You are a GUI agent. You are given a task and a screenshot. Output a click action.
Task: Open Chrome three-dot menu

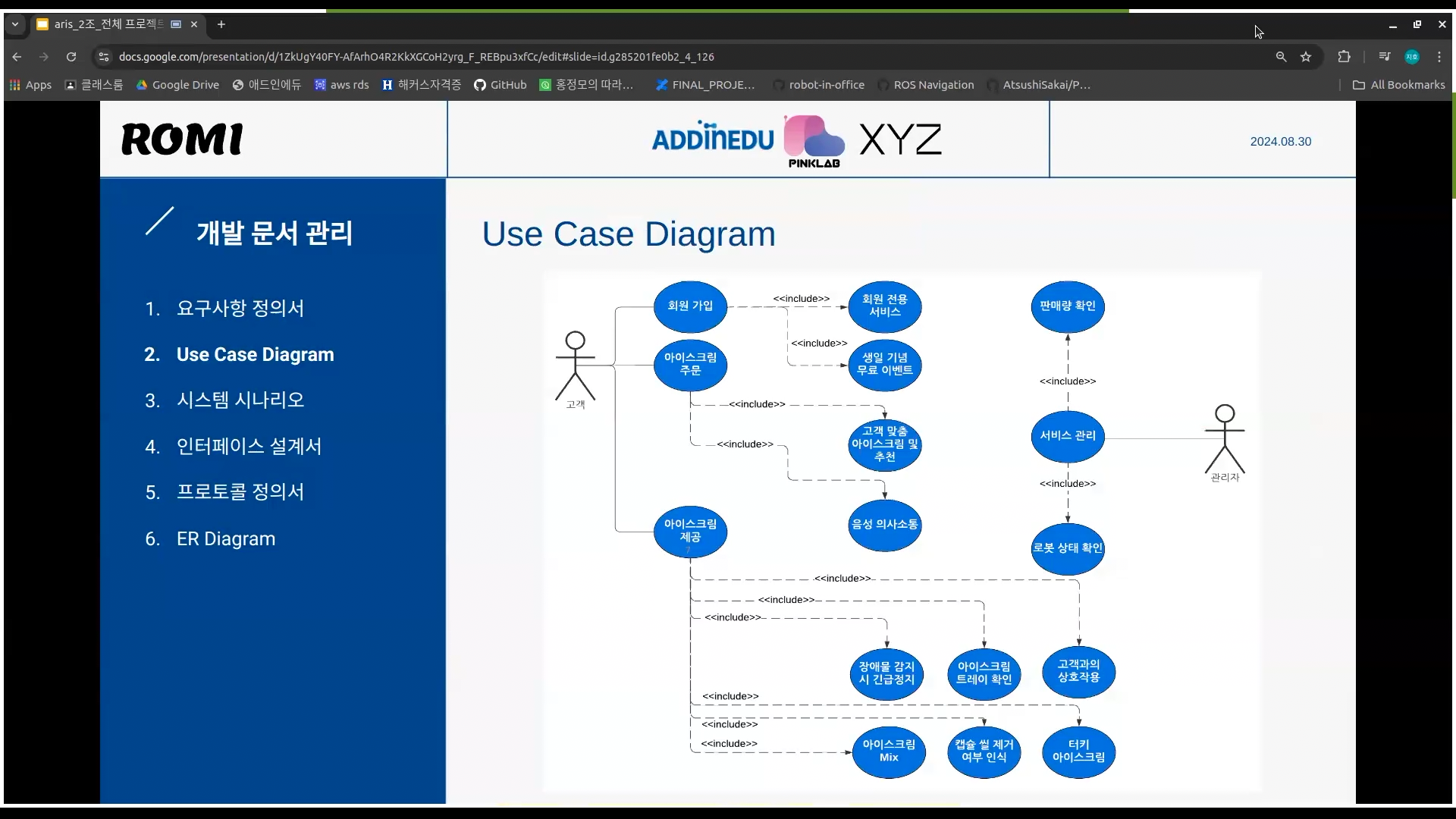tap(1439, 57)
